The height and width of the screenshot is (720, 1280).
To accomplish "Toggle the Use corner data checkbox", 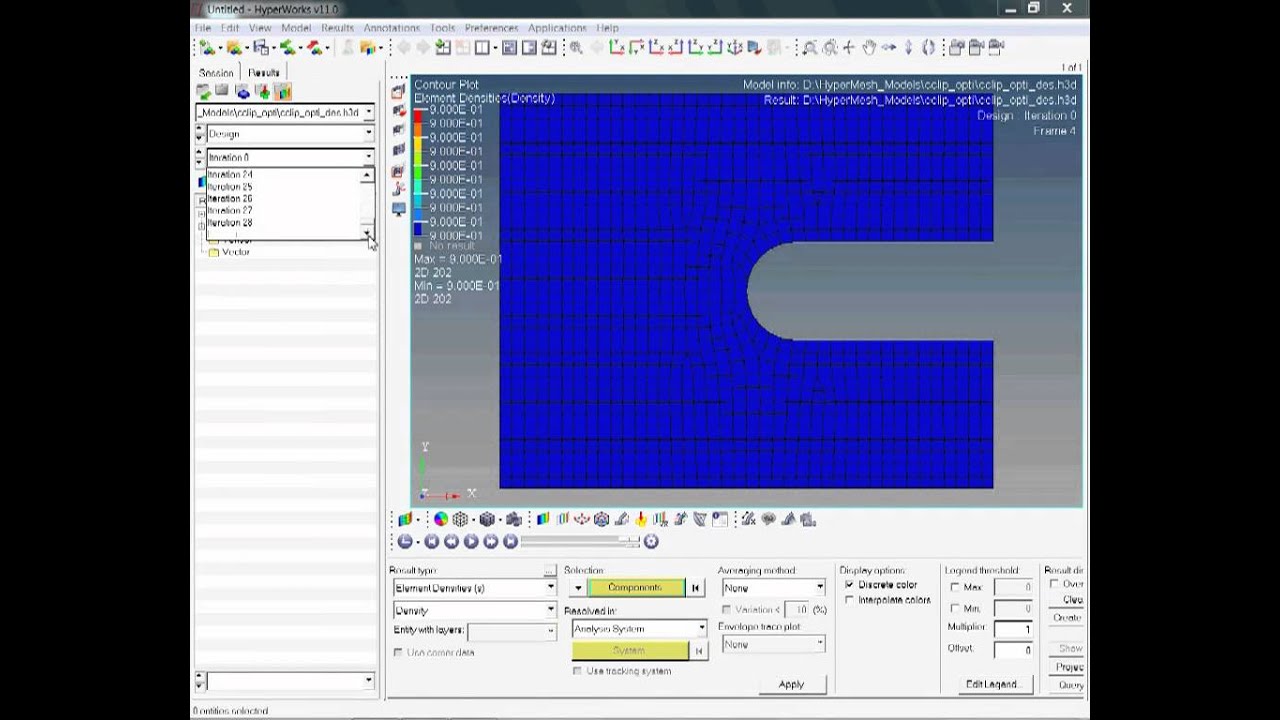I will (x=399, y=652).
